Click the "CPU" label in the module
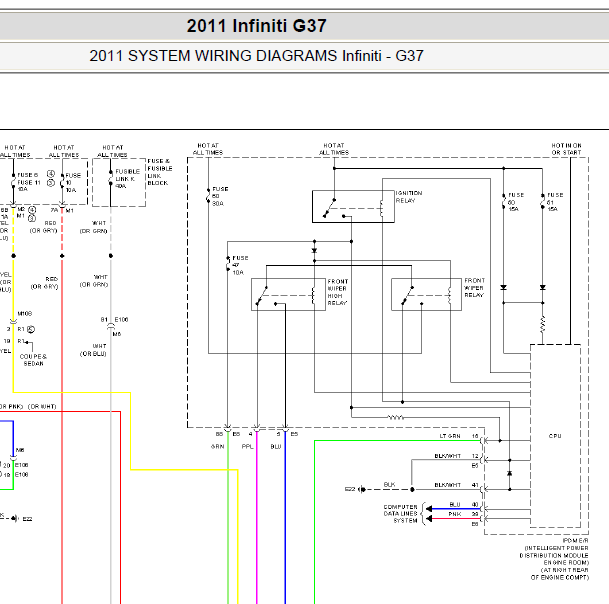 click(x=555, y=436)
